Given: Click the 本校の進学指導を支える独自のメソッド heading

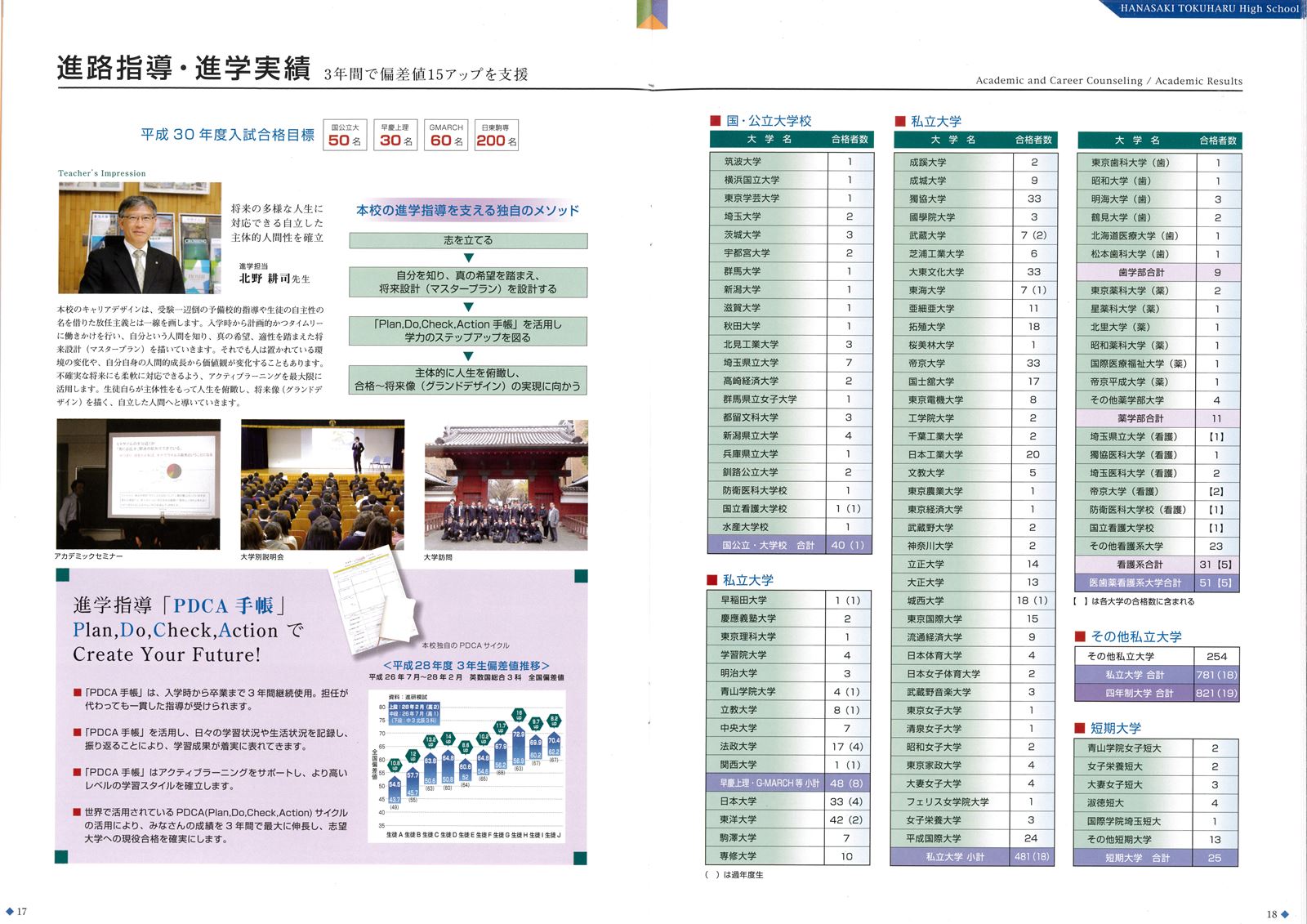Looking at the screenshot, I should pos(468,210).
